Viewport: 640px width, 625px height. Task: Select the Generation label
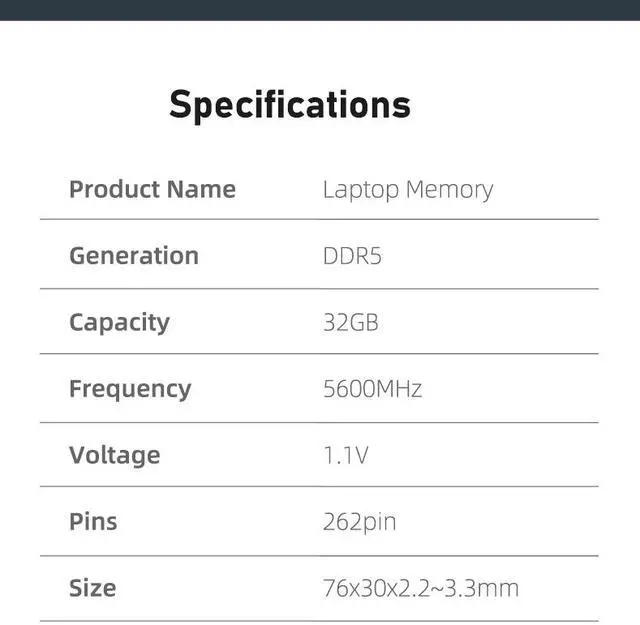point(134,255)
